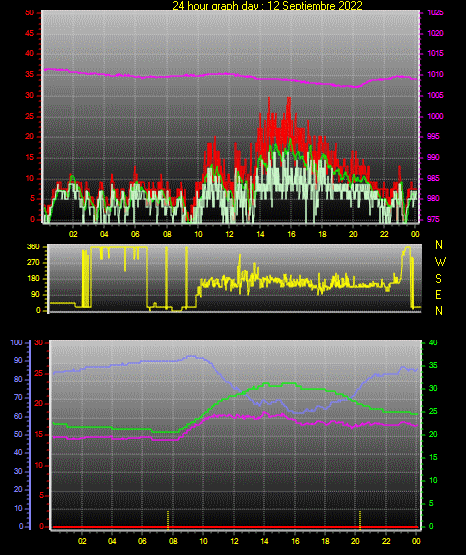Click the red 35 wind speed label

pyautogui.click(x=30, y=75)
